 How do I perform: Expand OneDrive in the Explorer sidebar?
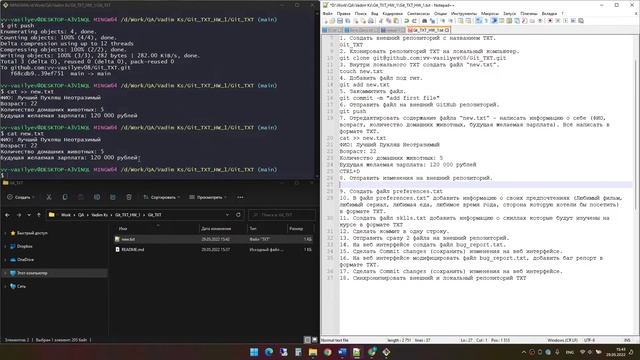tap(5, 260)
